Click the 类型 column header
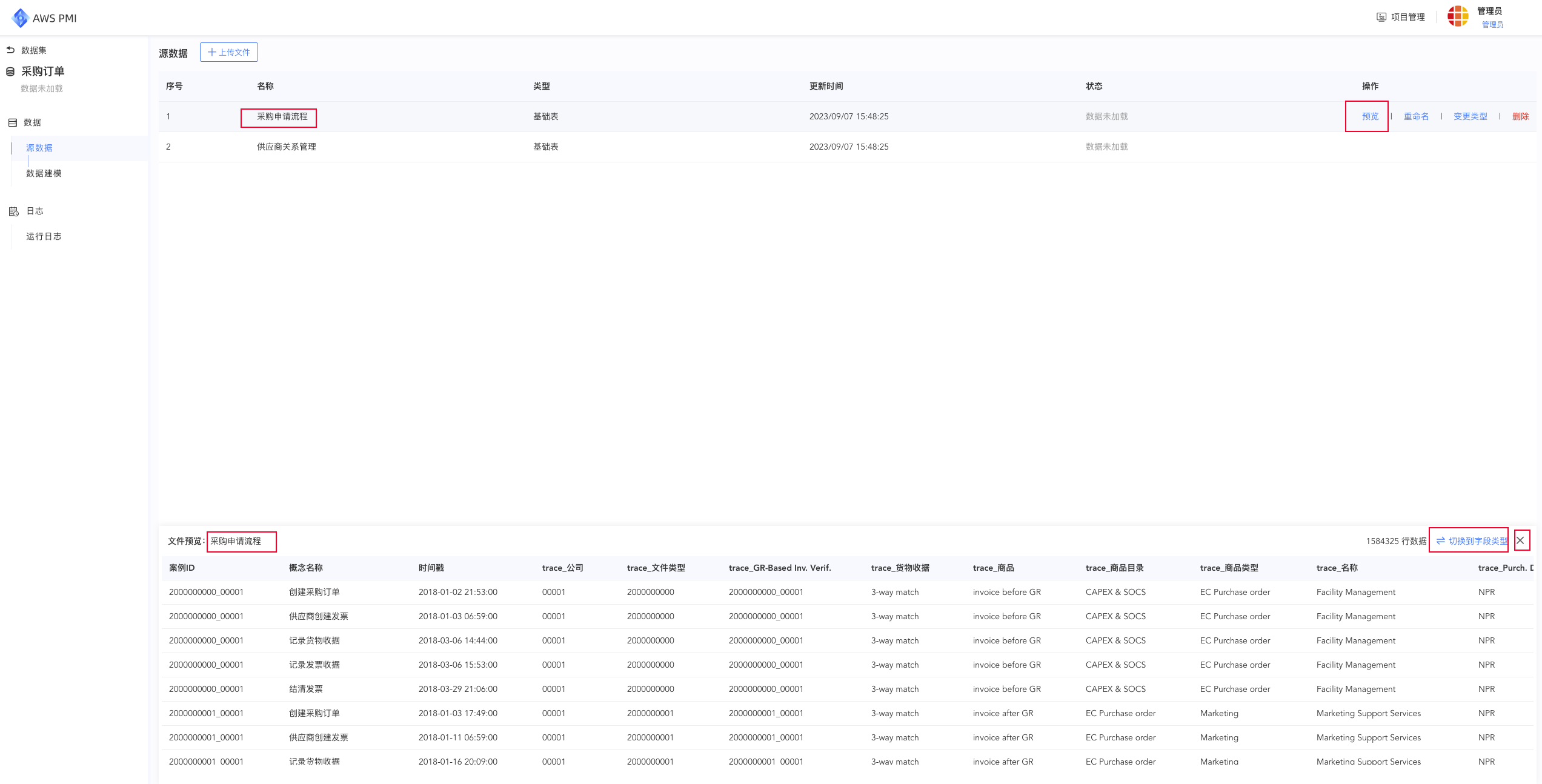 tap(542, 86)
